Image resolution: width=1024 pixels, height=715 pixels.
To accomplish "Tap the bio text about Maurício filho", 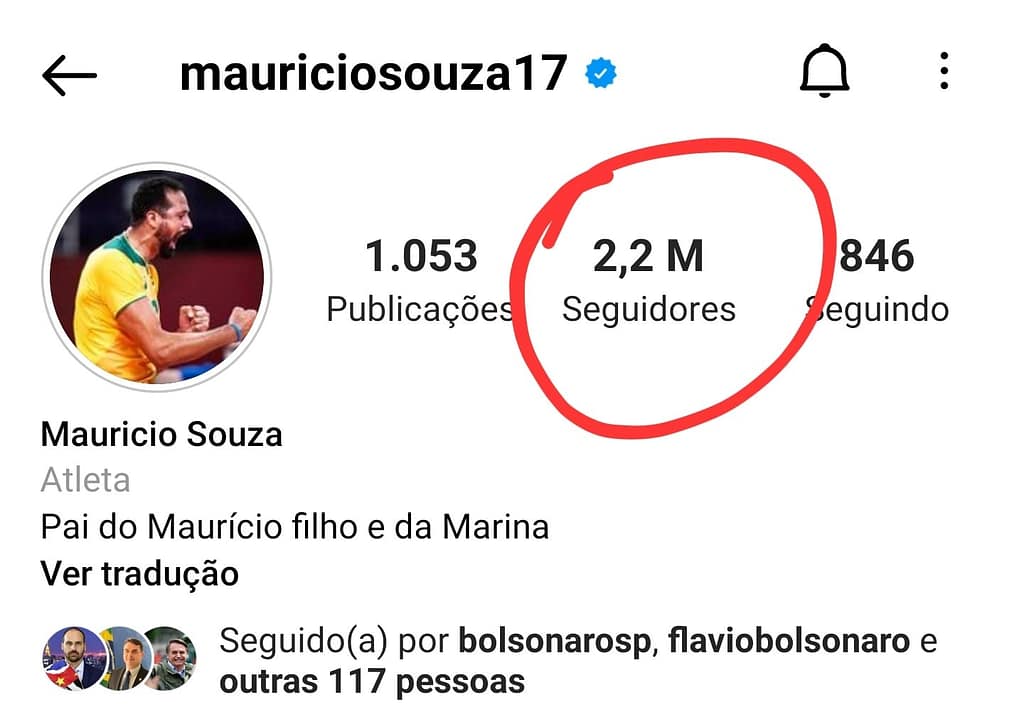I will (295, 527).
